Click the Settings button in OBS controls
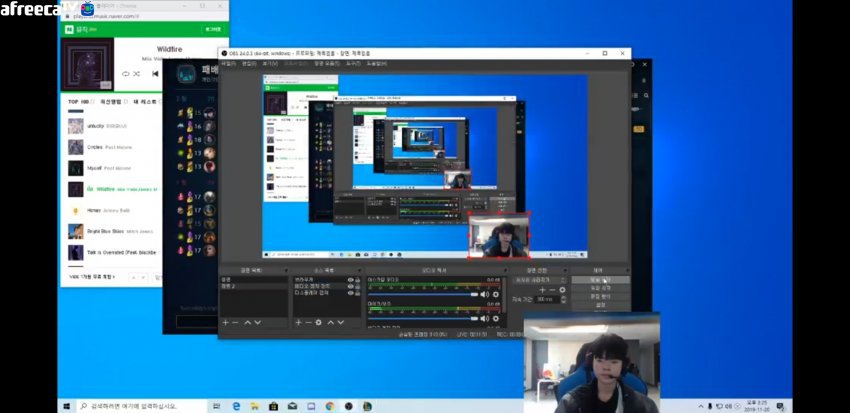The width and height of the screenshot is (850, 413). 600,304
